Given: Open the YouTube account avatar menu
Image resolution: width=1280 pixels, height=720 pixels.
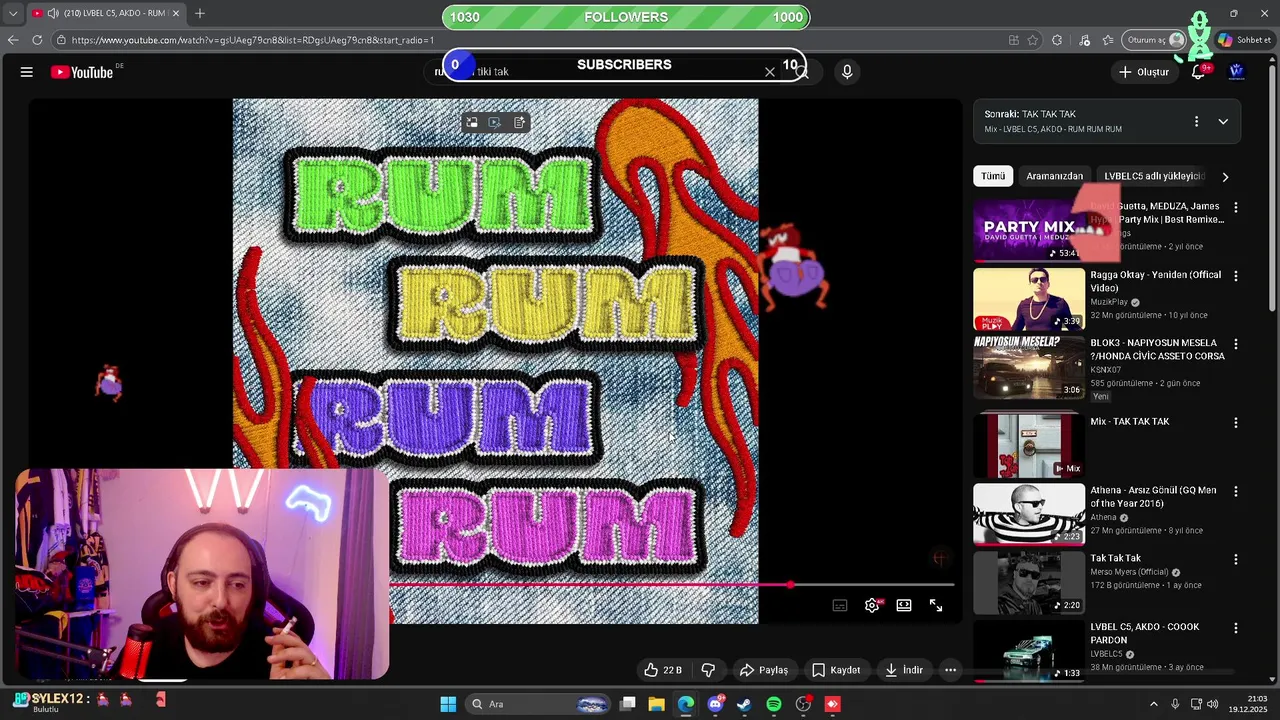Looking at the screenshot, I should (x=1236, y=72).
